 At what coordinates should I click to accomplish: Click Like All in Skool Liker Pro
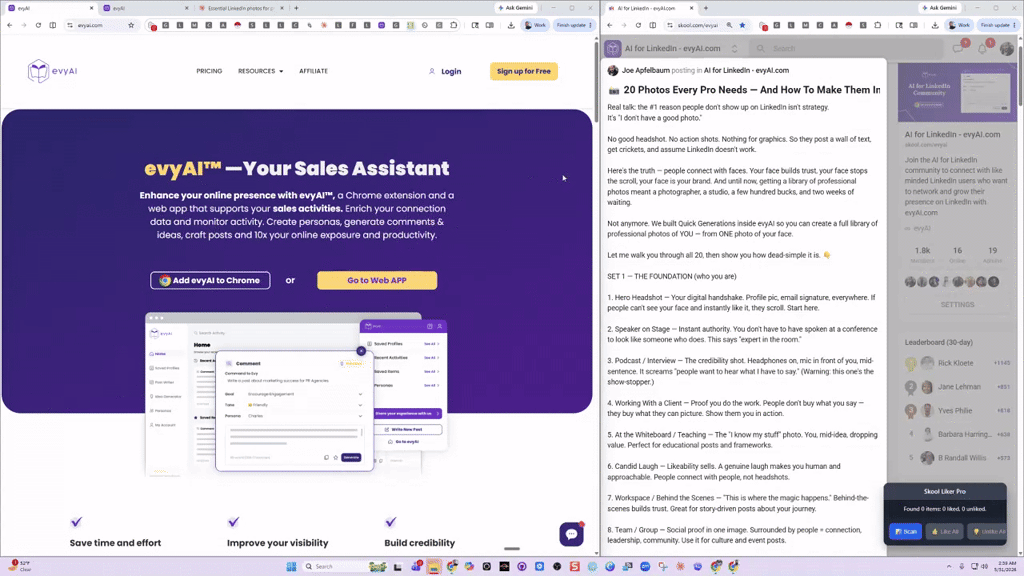click(945, 532)
